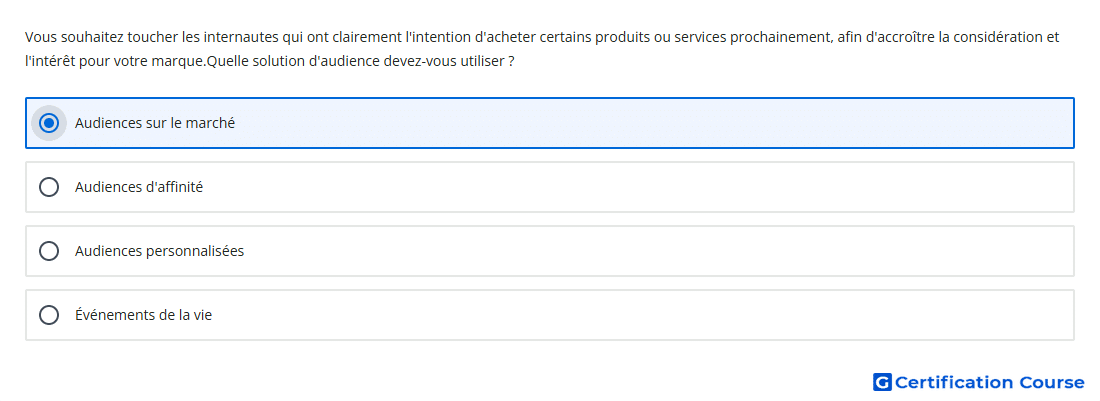This screenshot has height=401, width=1100.
Task: Click empty area of life events answer box
Action: [631, 315]
